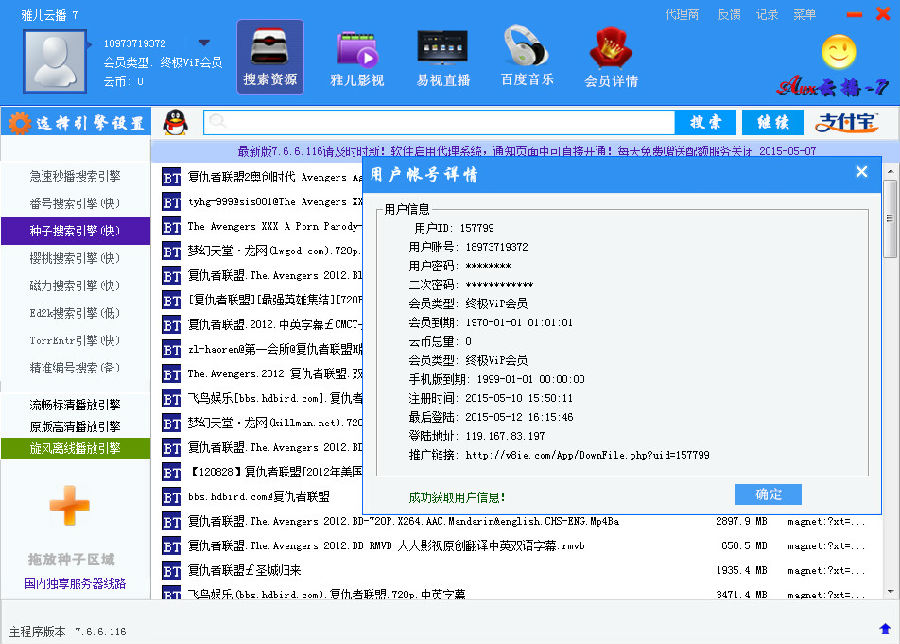The width and height of the screenshot is (900, 644).
Task: Click scroll-up arrow of results list
Action: pyautogui.click(x=890, y=171)
